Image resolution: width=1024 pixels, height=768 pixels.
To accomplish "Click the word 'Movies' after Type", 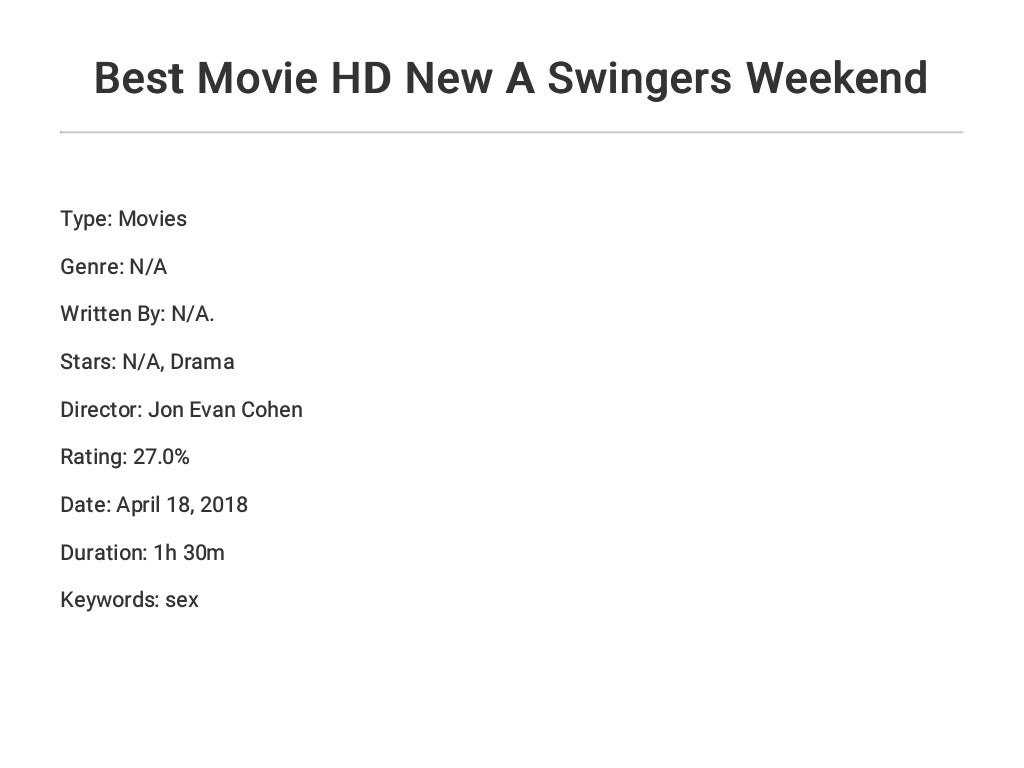I will tap(152, 219).
